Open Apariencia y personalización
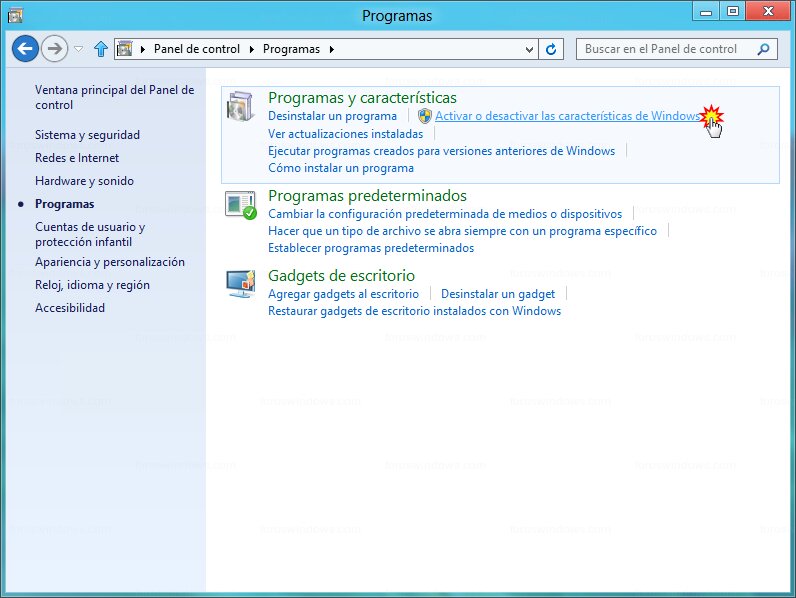 tap(110, 262)
